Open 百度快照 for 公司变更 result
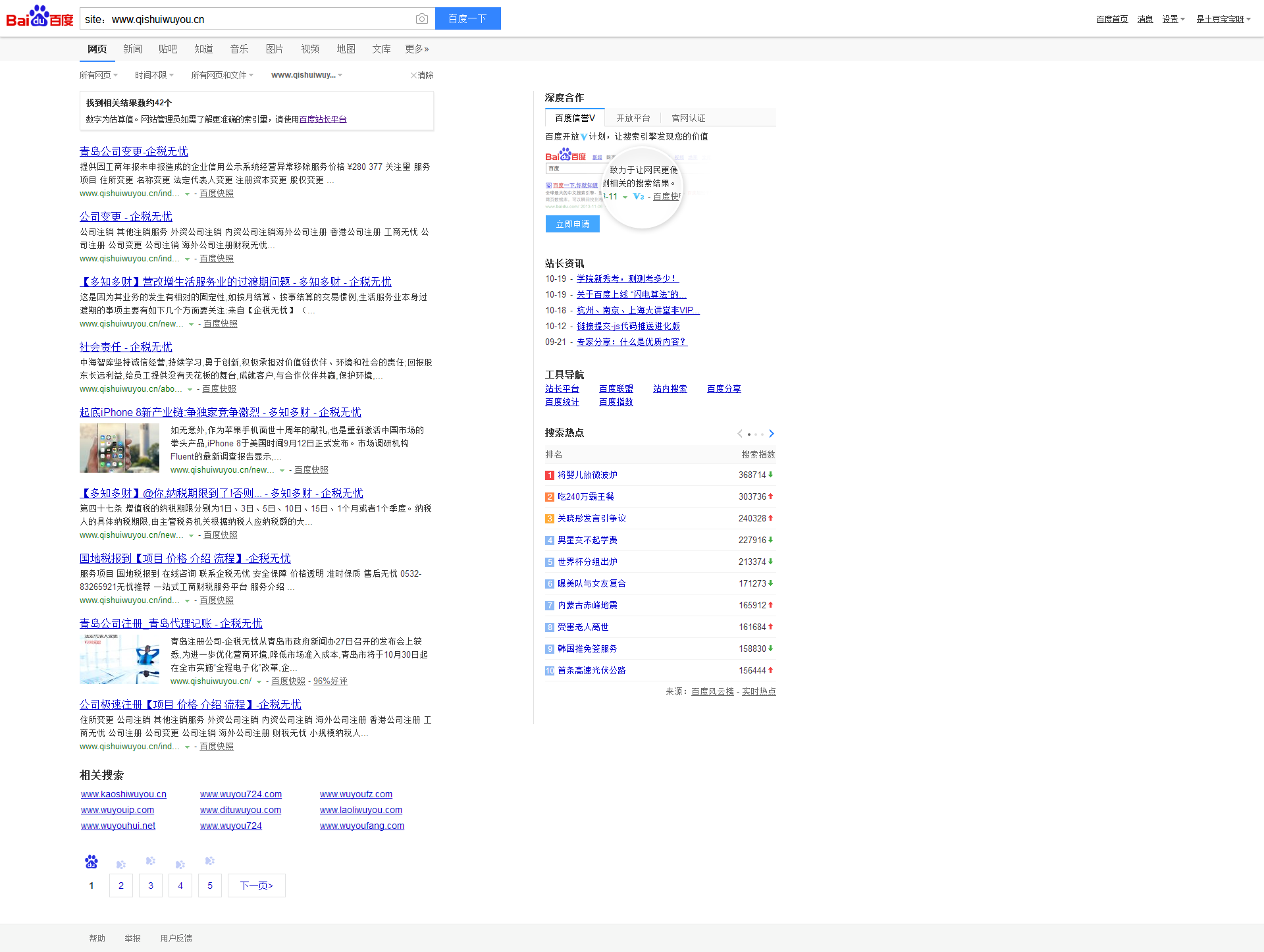Viewport: 1264px width, 952px height. coord(217,259)
